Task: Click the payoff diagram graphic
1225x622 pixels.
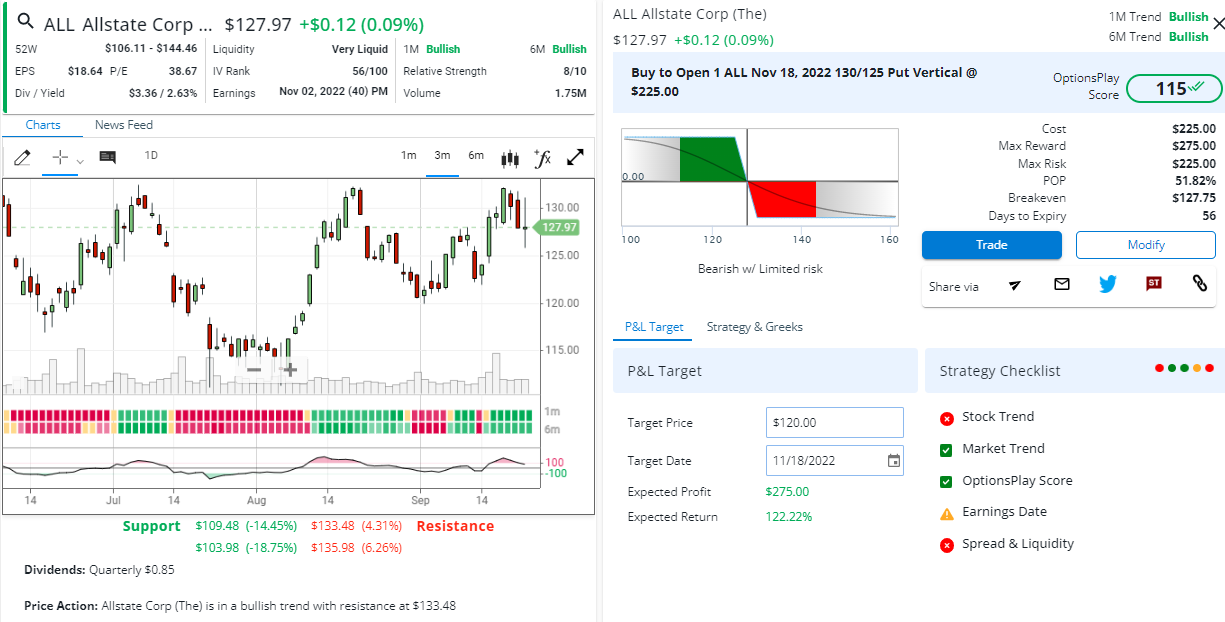Action: 760,177
